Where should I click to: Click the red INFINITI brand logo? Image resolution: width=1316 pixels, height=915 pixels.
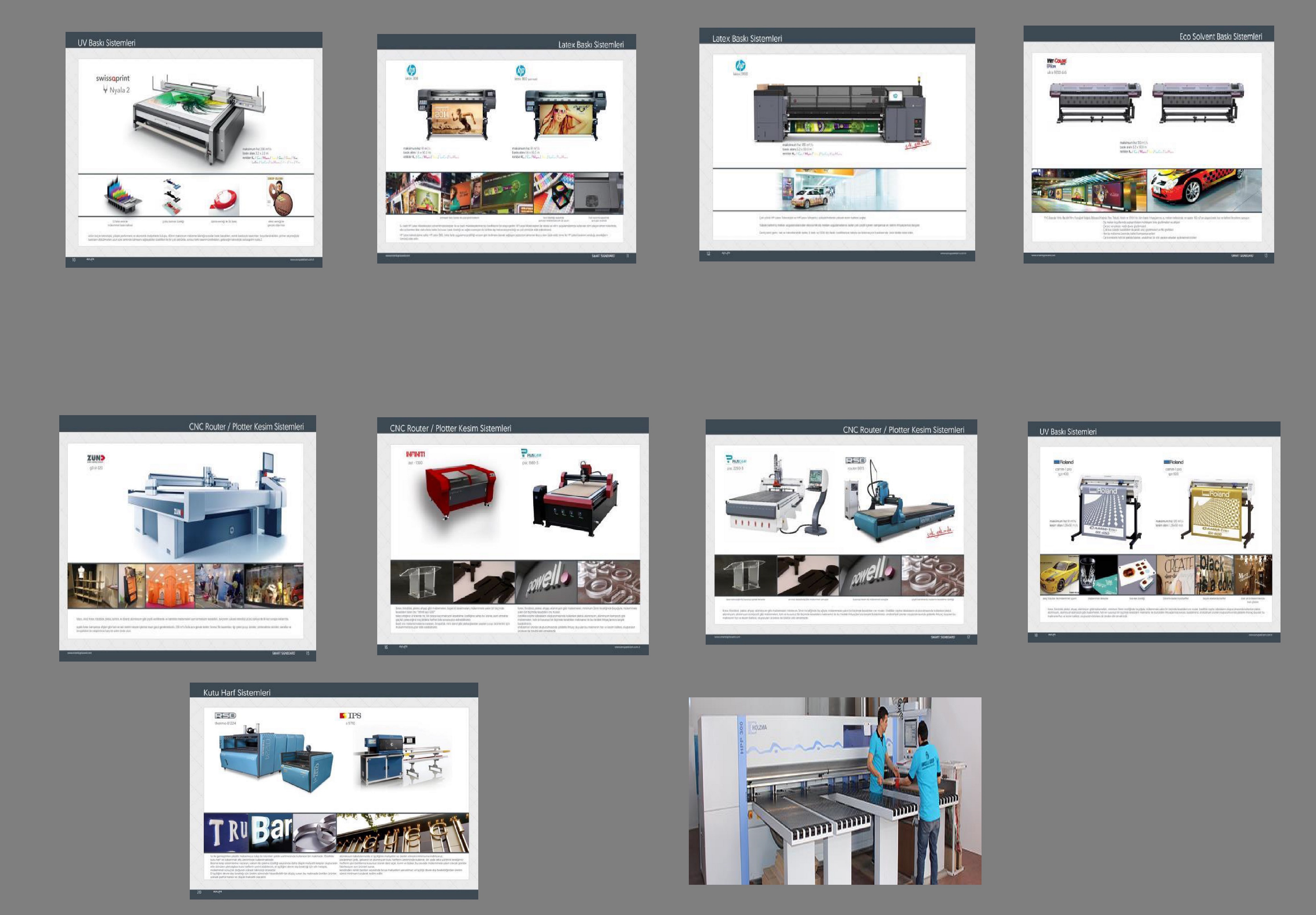click(x=415, y=454)
